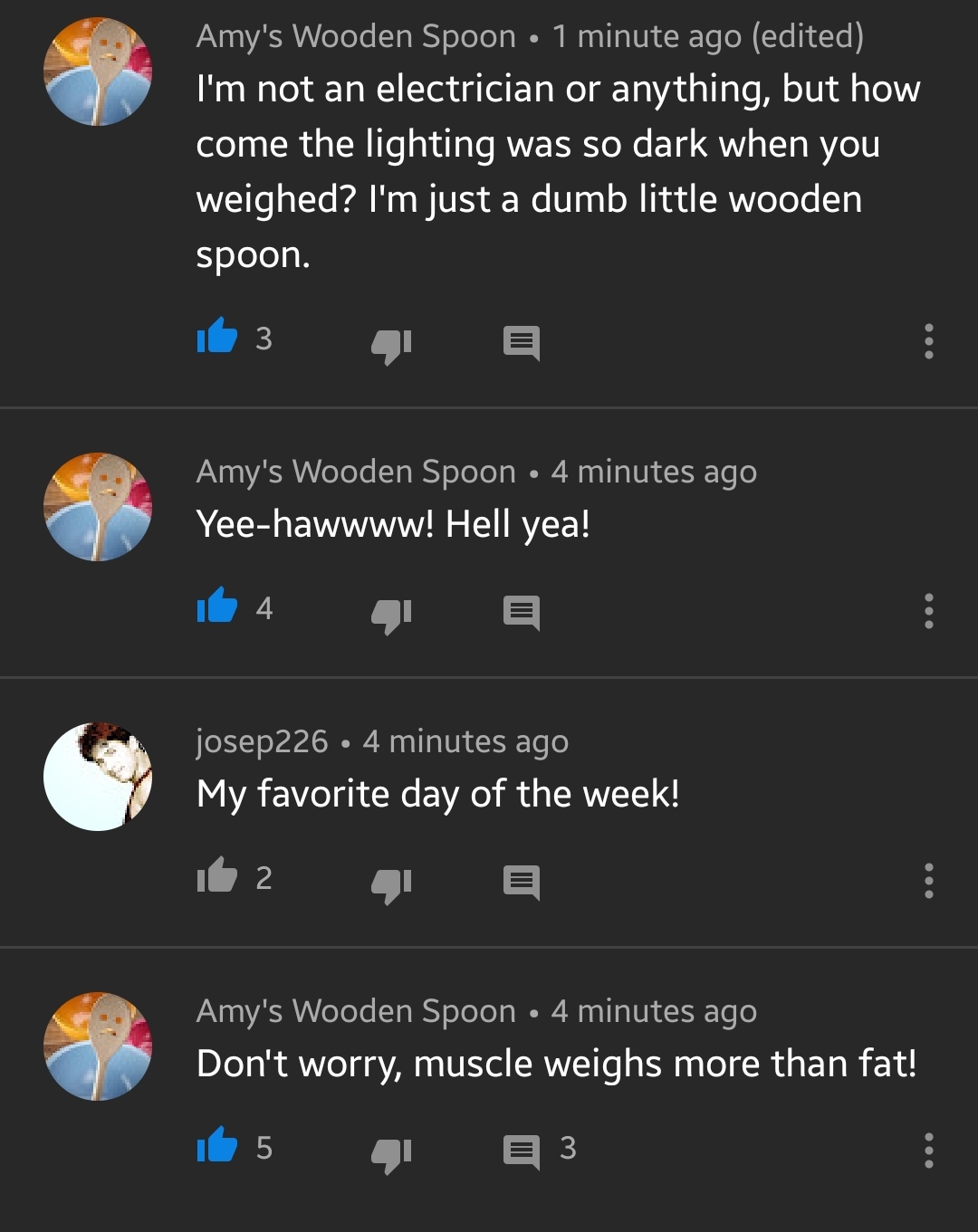Unlike the electrician lighting comment
Viewport: 978px width, 1232px height.
[217, 337]
